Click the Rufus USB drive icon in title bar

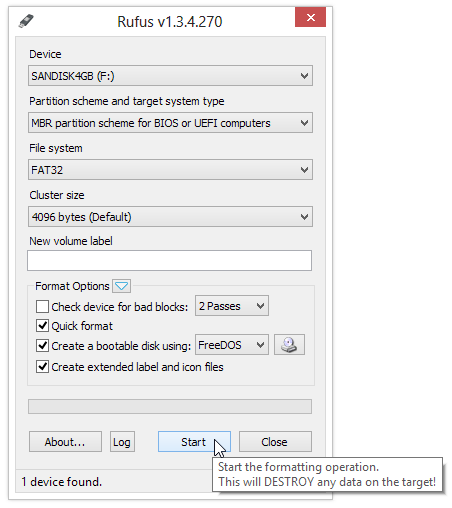[x=26, y=21]
